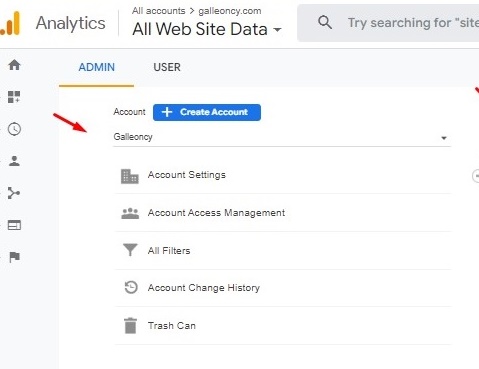Click the Trash Can bin icon
479x369 pixels.
130,325
